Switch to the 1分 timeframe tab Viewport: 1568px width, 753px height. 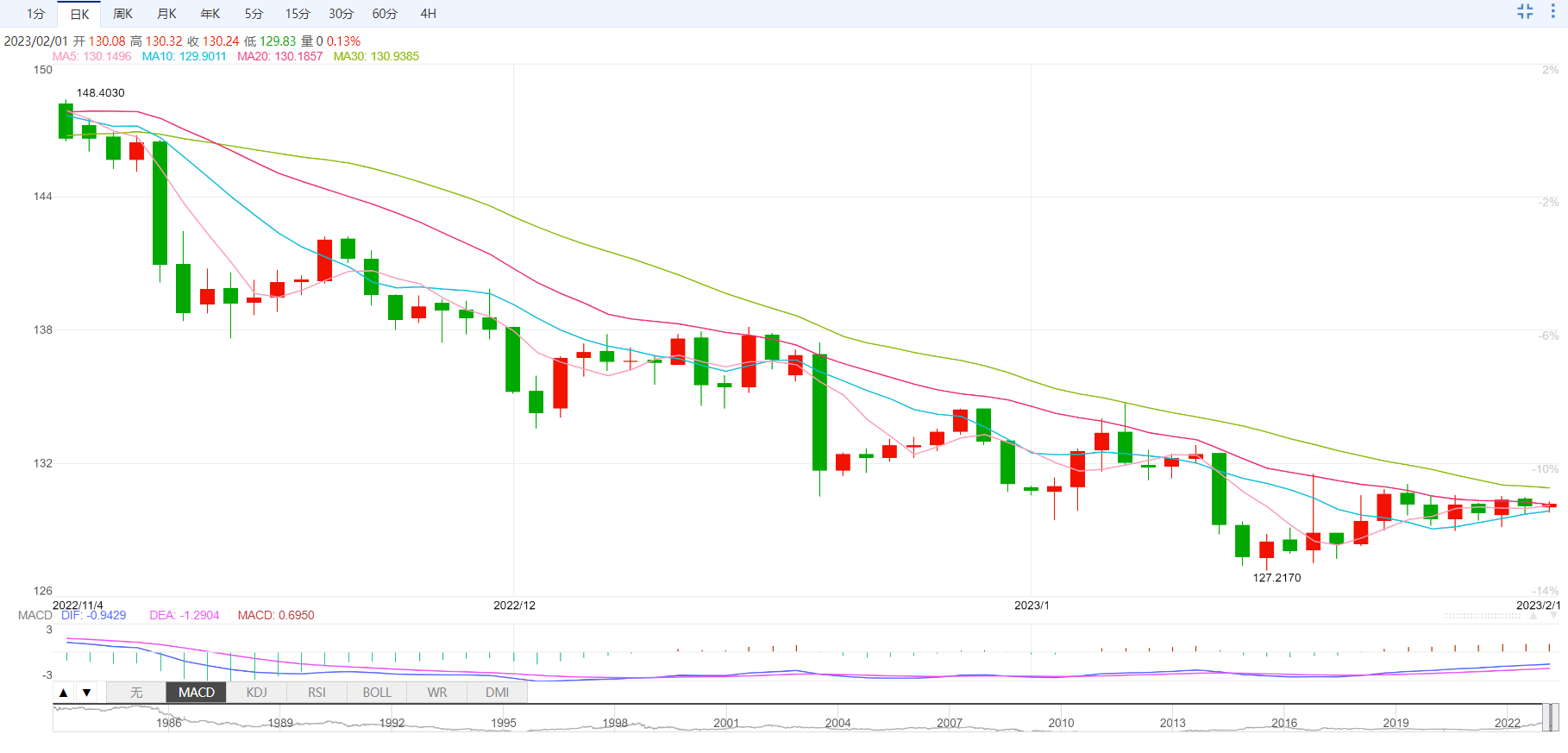point(35,14)
